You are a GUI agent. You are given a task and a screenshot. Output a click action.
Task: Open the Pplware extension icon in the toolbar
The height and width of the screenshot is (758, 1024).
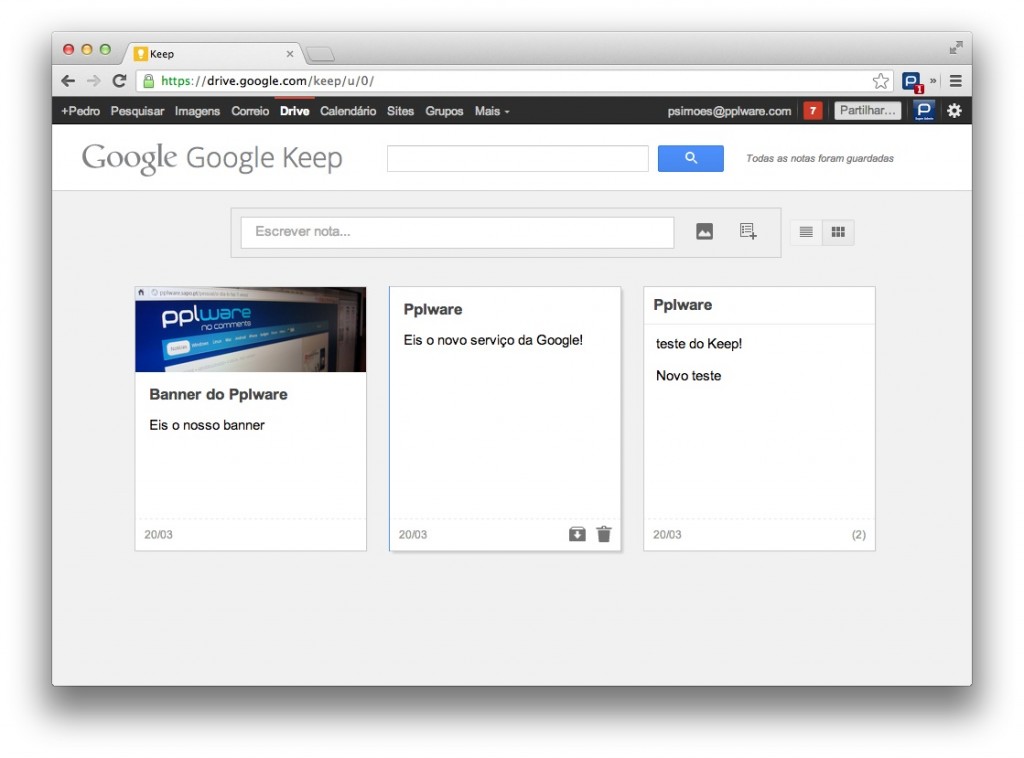pos(912,82)
